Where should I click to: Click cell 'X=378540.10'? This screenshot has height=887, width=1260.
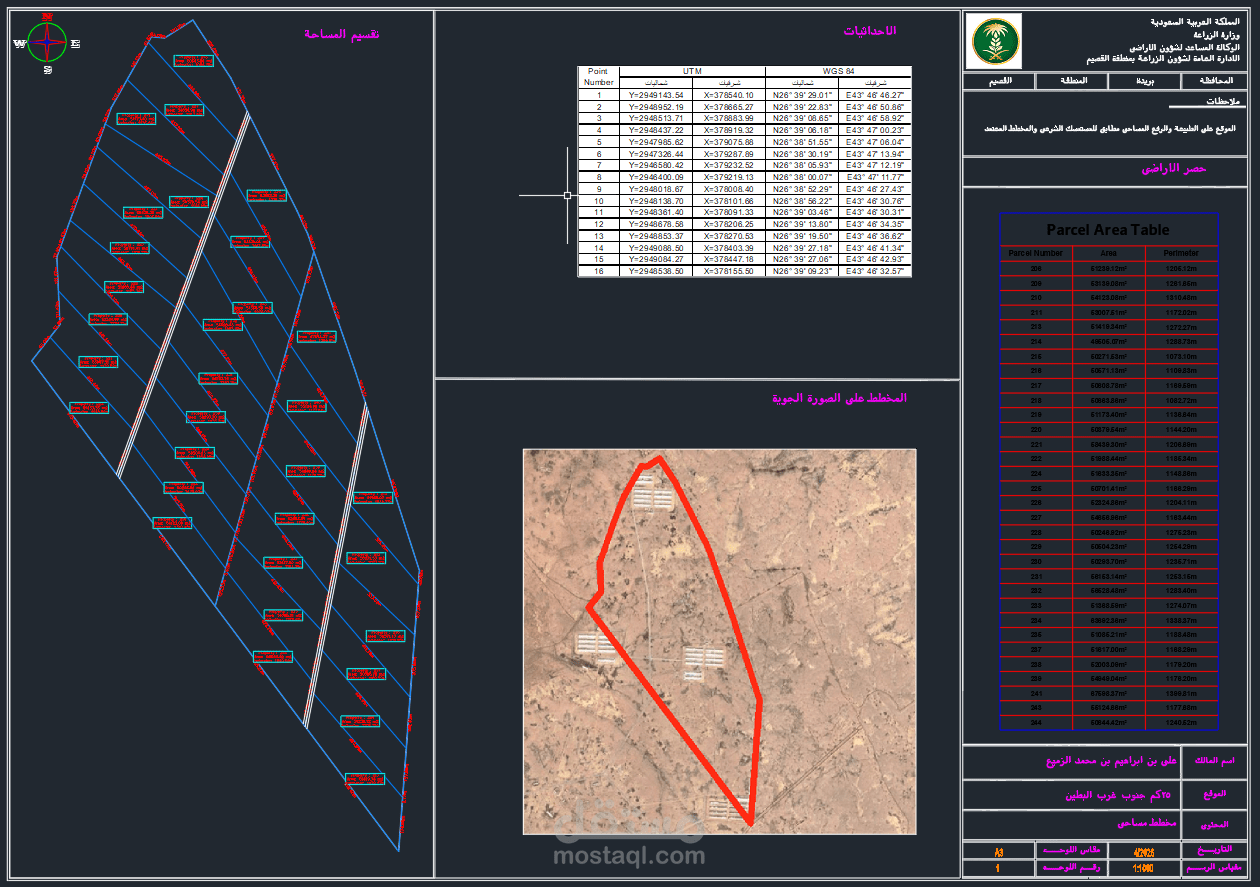[x=728, y=95]
